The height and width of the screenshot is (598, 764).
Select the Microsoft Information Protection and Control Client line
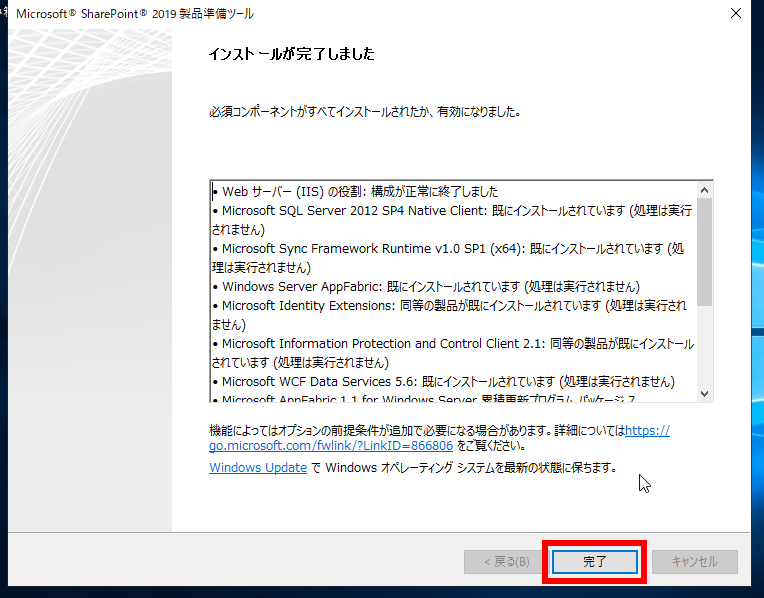point(453,353)
